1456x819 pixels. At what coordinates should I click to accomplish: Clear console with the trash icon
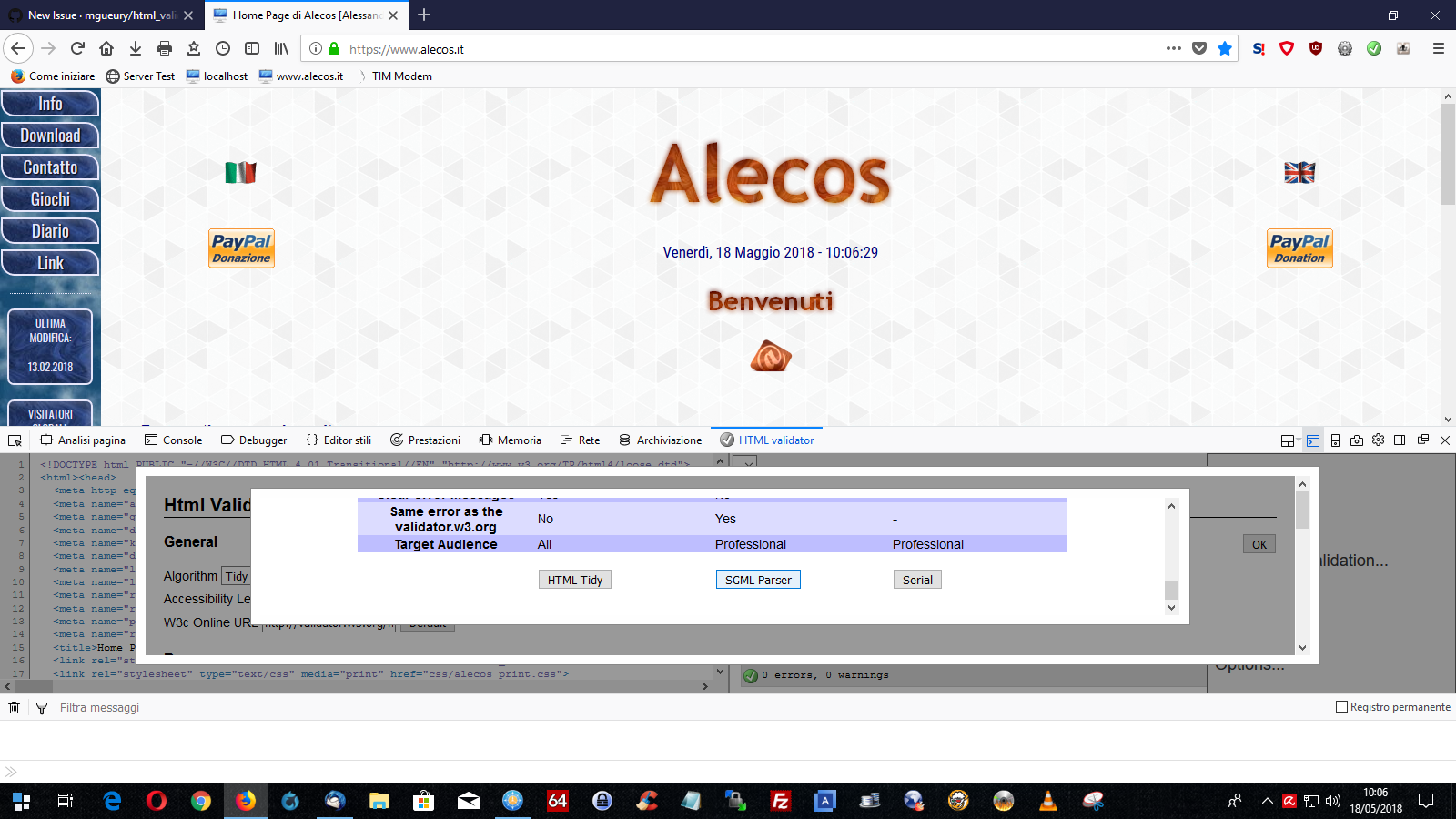point(14,708)
